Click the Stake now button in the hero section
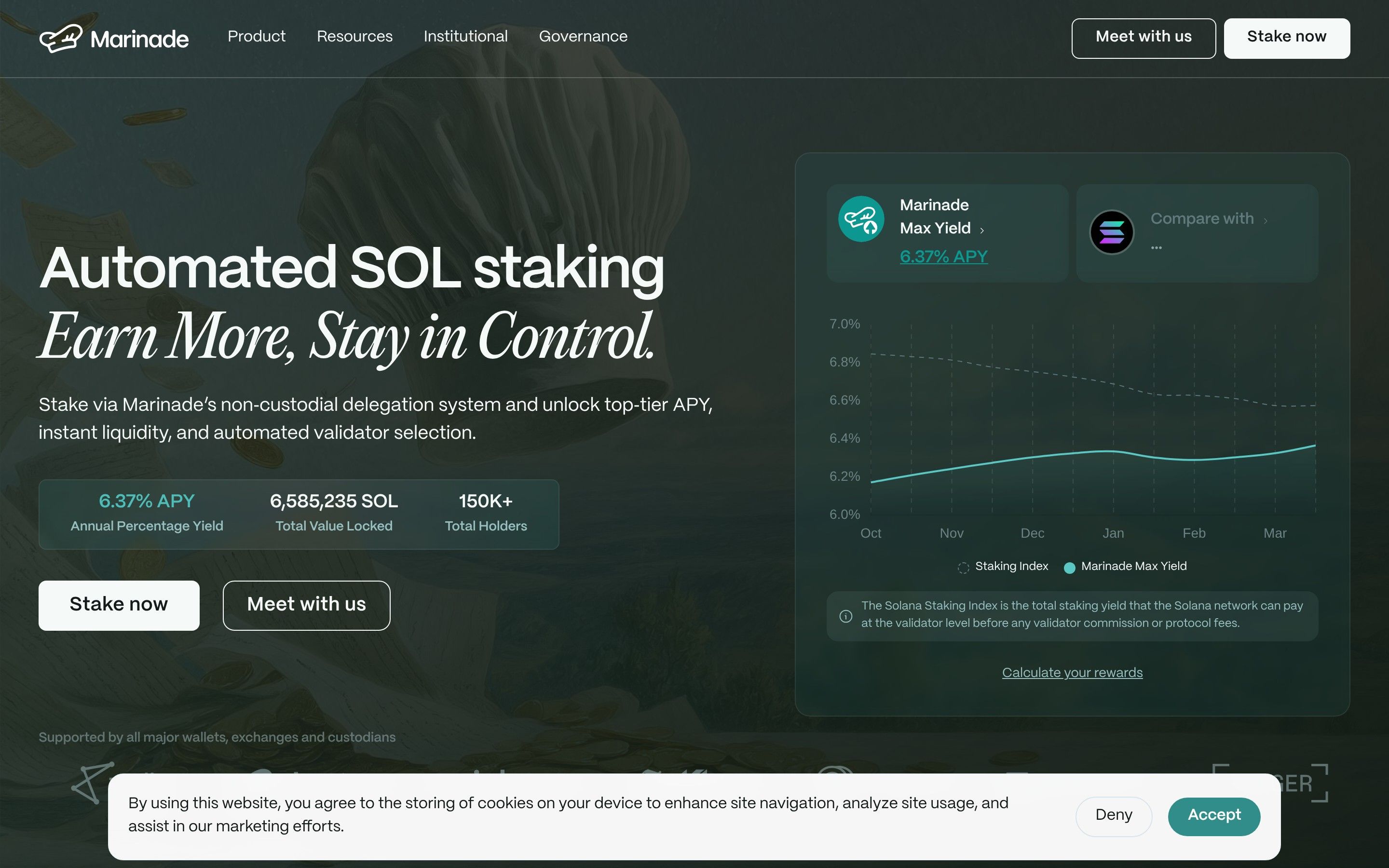The height and width of the screenshot is (868, 1389). click(118, 605)
